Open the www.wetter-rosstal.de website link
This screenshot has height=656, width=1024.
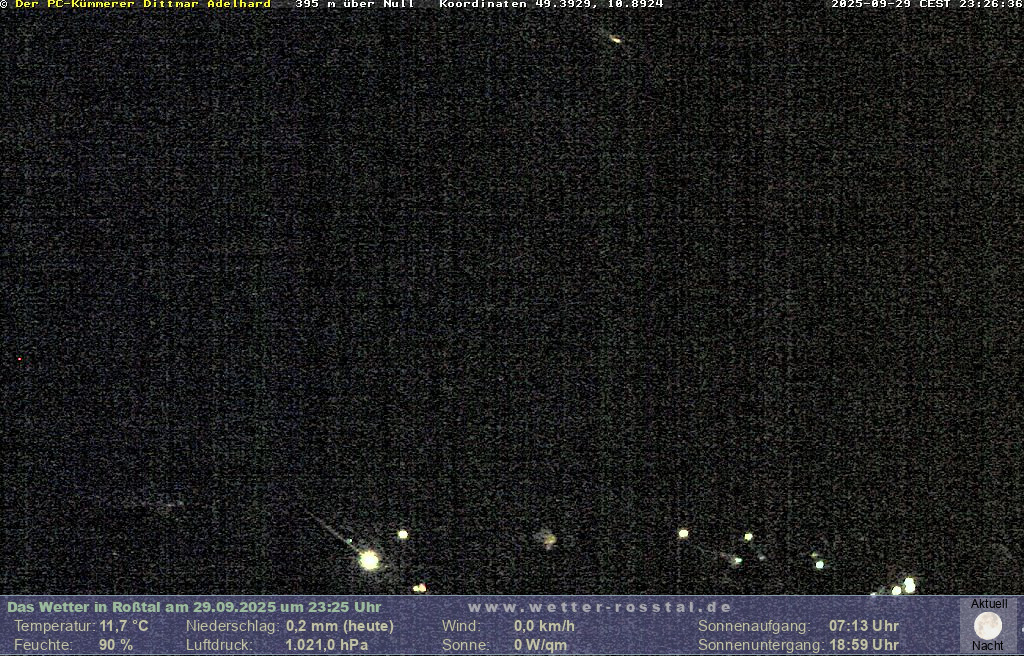tap(599, 607)
